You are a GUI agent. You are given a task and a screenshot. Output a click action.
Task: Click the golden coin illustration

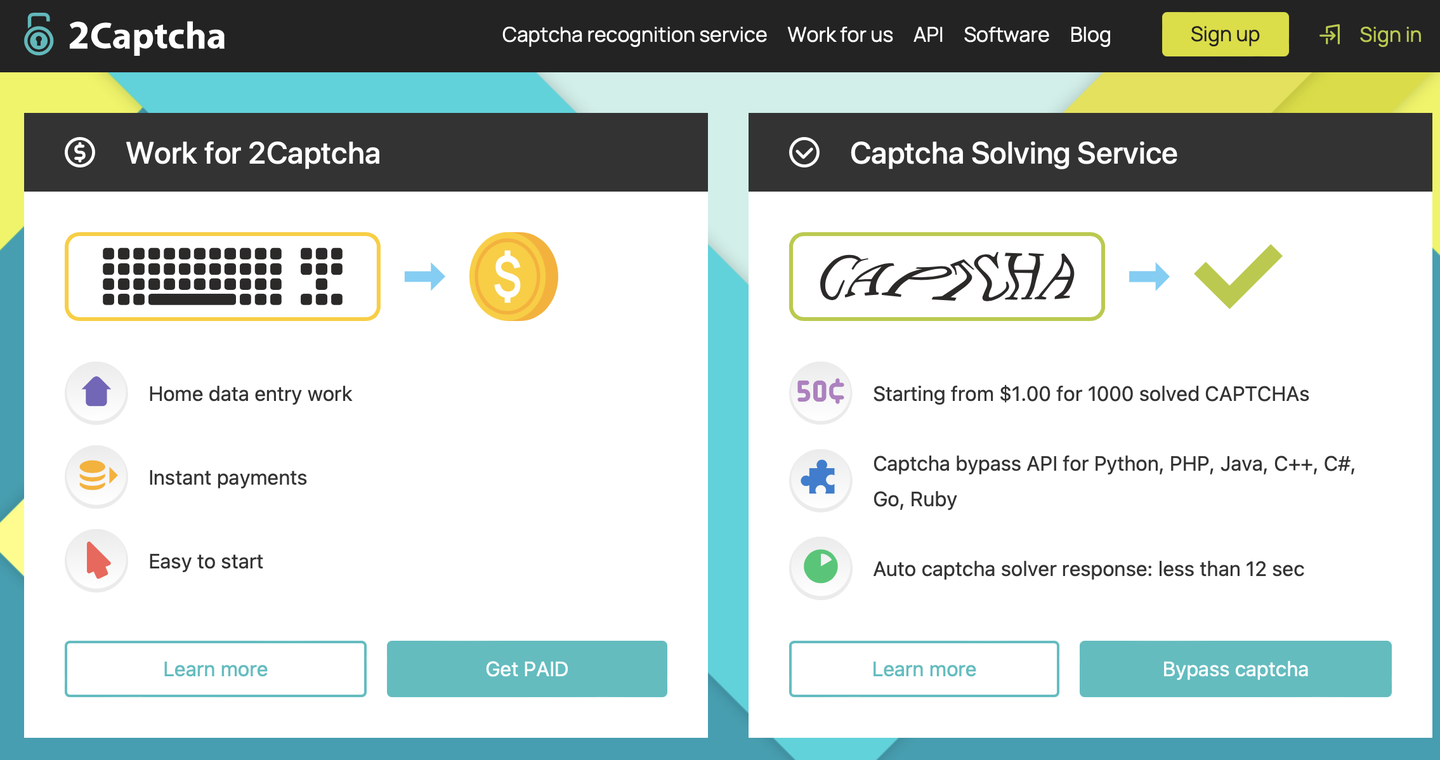pos(514,277)
